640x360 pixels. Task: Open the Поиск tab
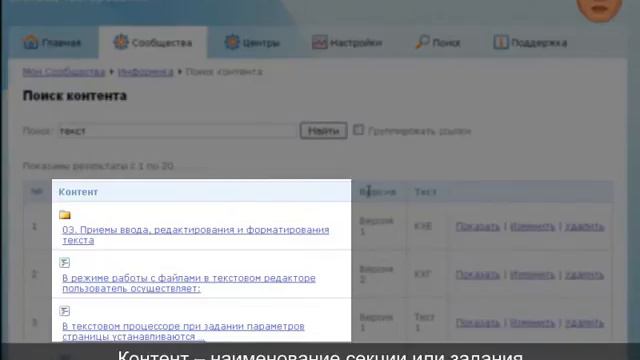pos(438,42)
